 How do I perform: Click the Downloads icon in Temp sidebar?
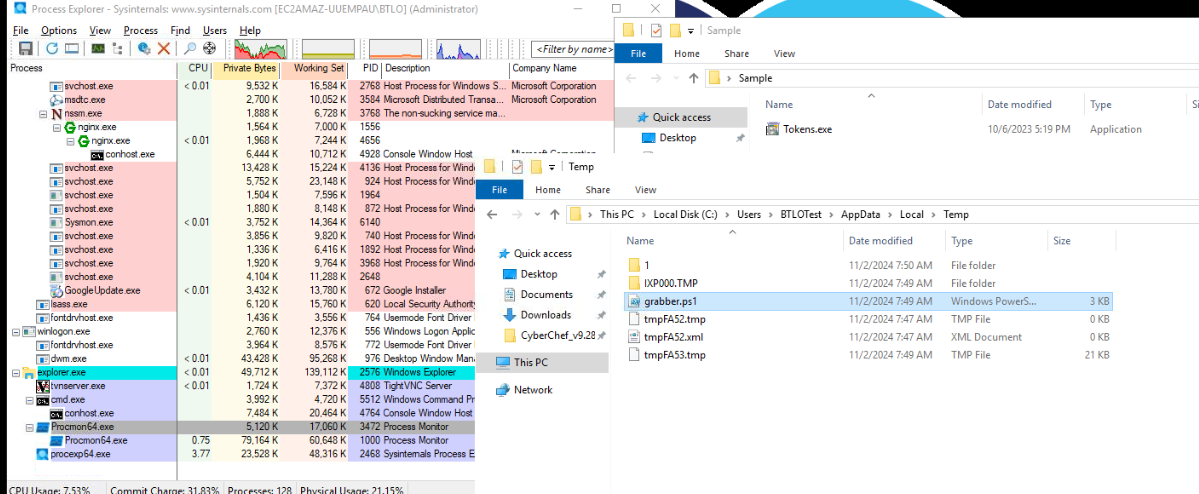tap(510, 315)
